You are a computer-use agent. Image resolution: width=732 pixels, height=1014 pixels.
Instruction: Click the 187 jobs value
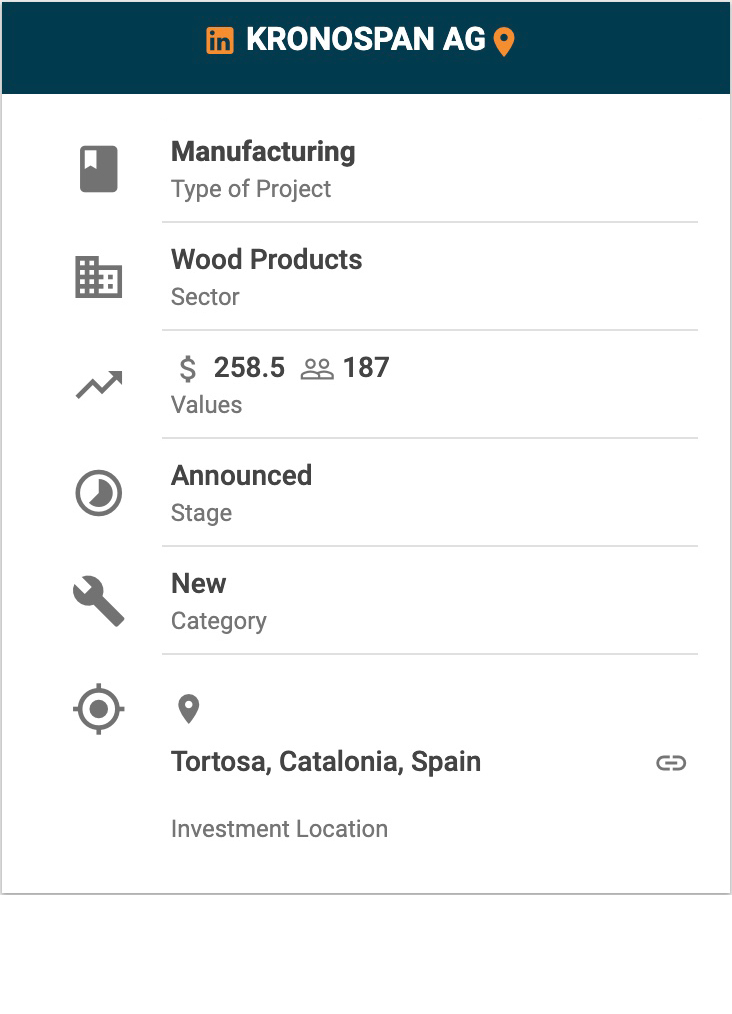366,368
